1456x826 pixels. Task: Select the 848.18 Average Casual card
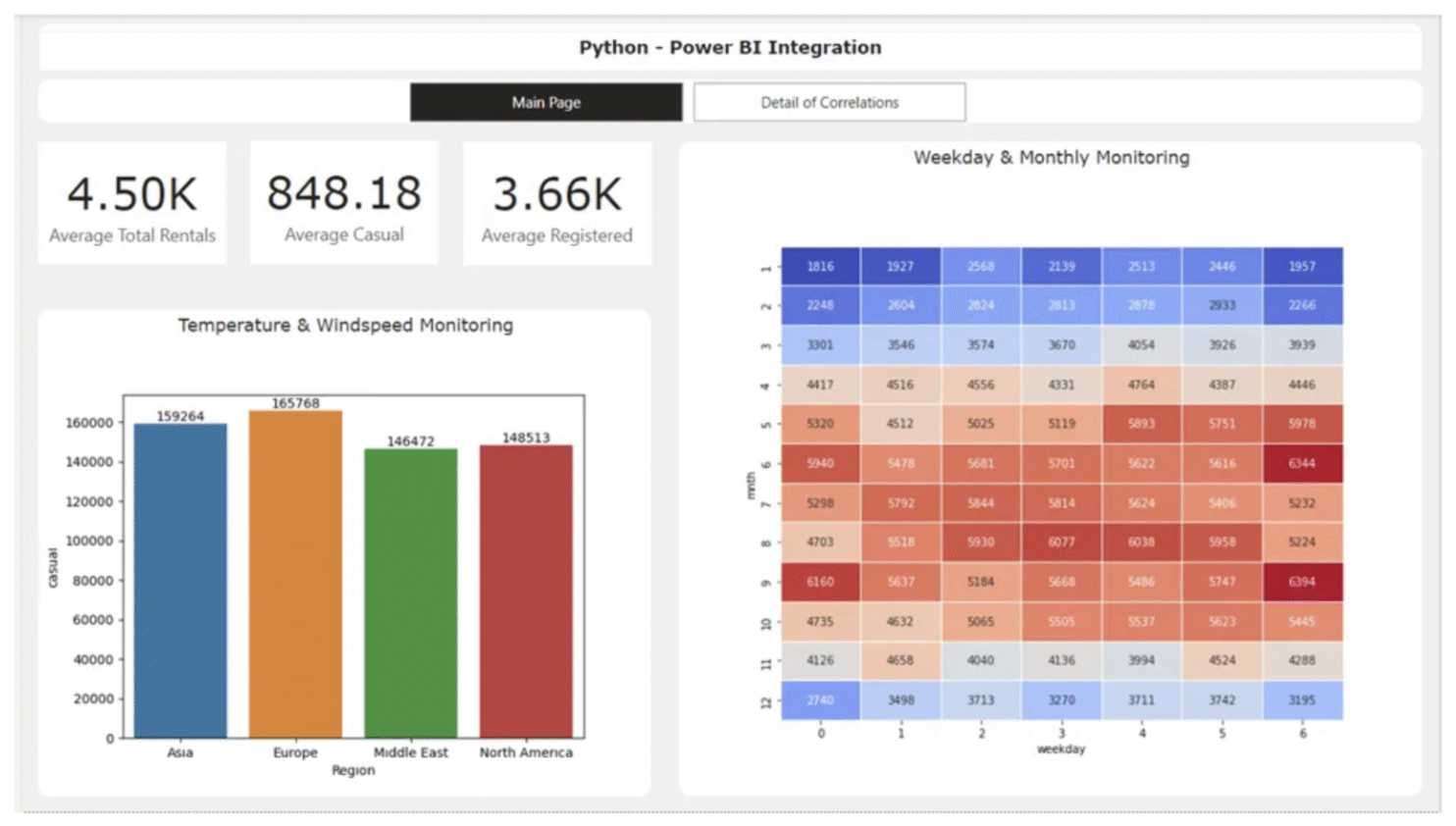344,203
